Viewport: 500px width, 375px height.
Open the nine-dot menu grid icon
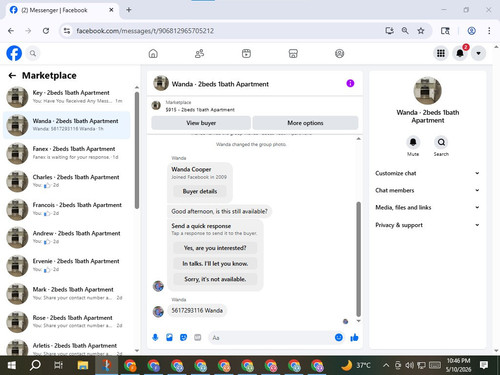click(x=441, y=53)
